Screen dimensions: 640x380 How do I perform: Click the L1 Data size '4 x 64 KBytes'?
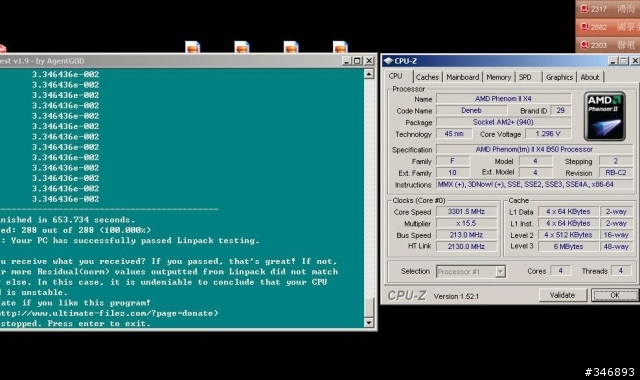568,212
